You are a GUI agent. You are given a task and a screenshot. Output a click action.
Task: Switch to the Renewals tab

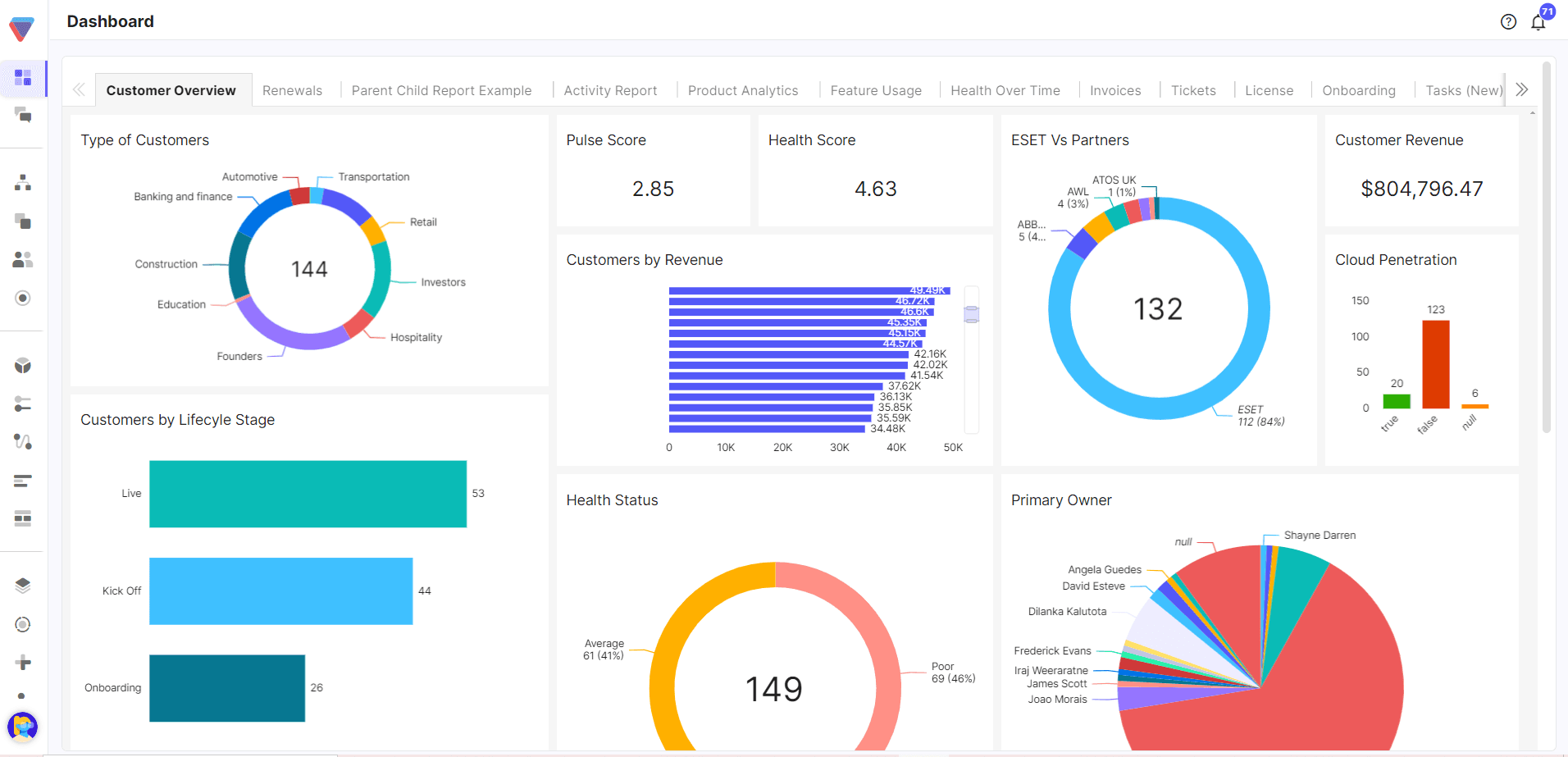(x=292, y=90)
